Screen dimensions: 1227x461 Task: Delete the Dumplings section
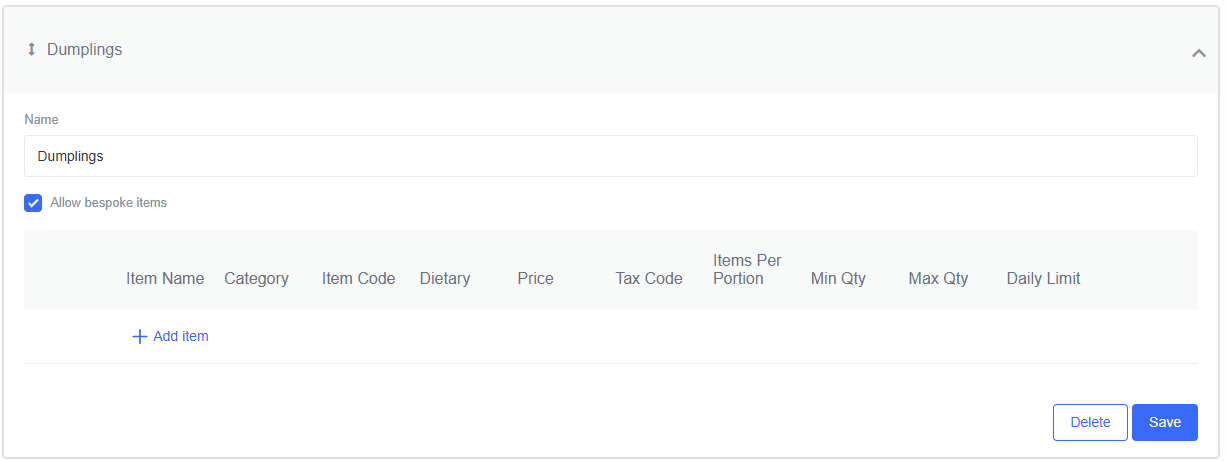(x=1090, y=422)
